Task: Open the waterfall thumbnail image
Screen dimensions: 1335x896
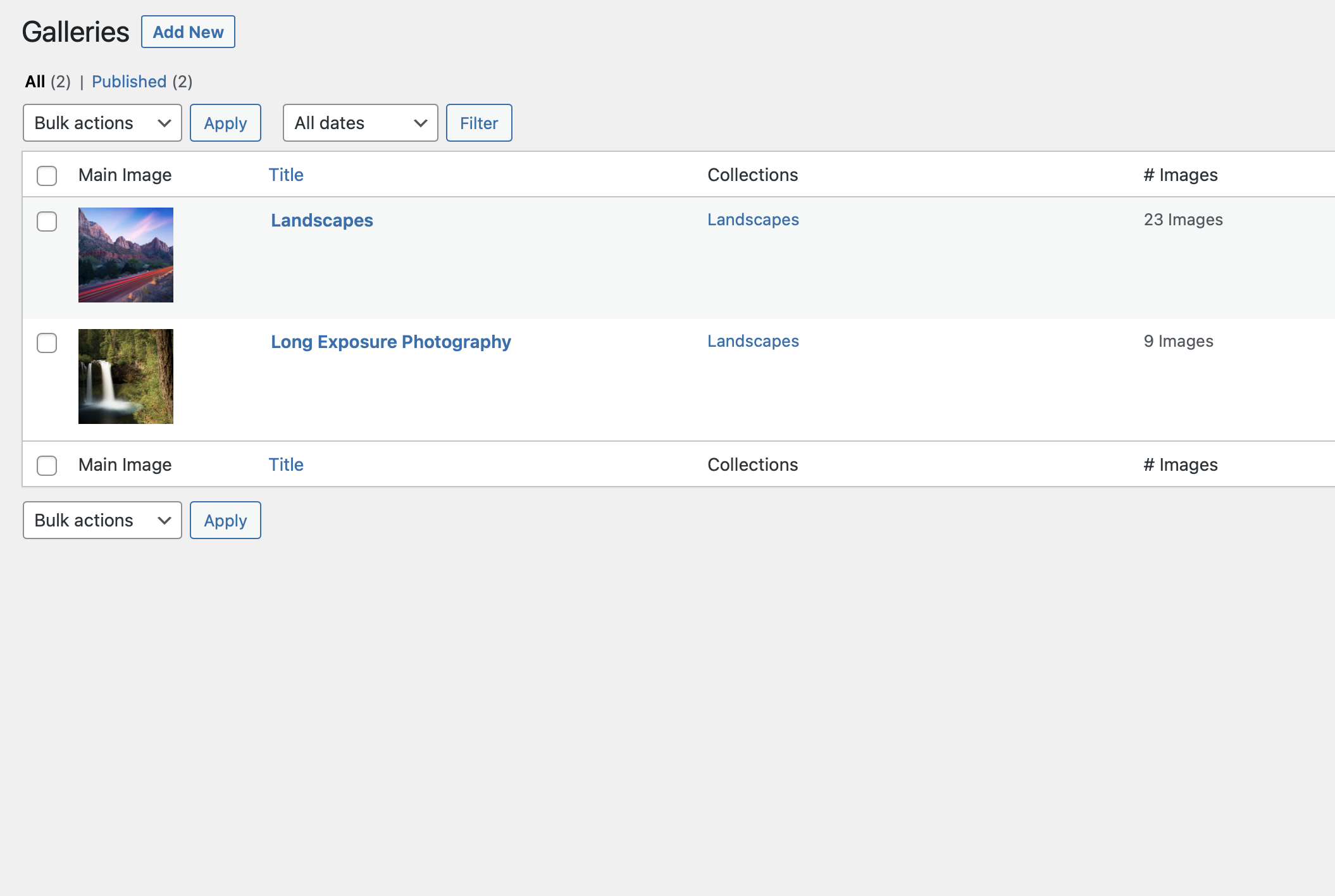Action: [x=126, y=376]
